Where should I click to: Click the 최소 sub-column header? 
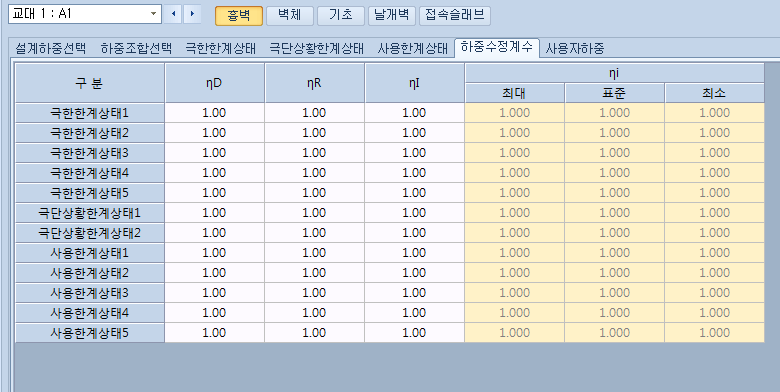[714, 93]
